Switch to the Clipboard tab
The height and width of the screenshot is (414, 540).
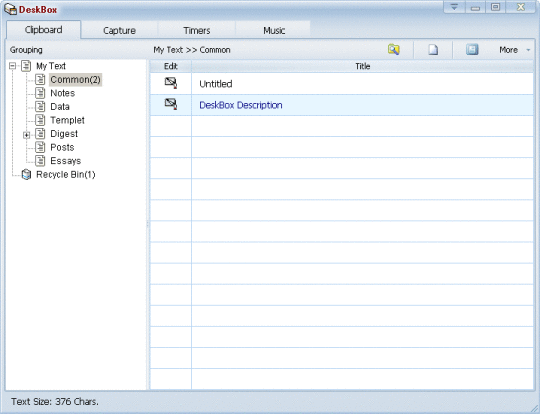[43, 30]
